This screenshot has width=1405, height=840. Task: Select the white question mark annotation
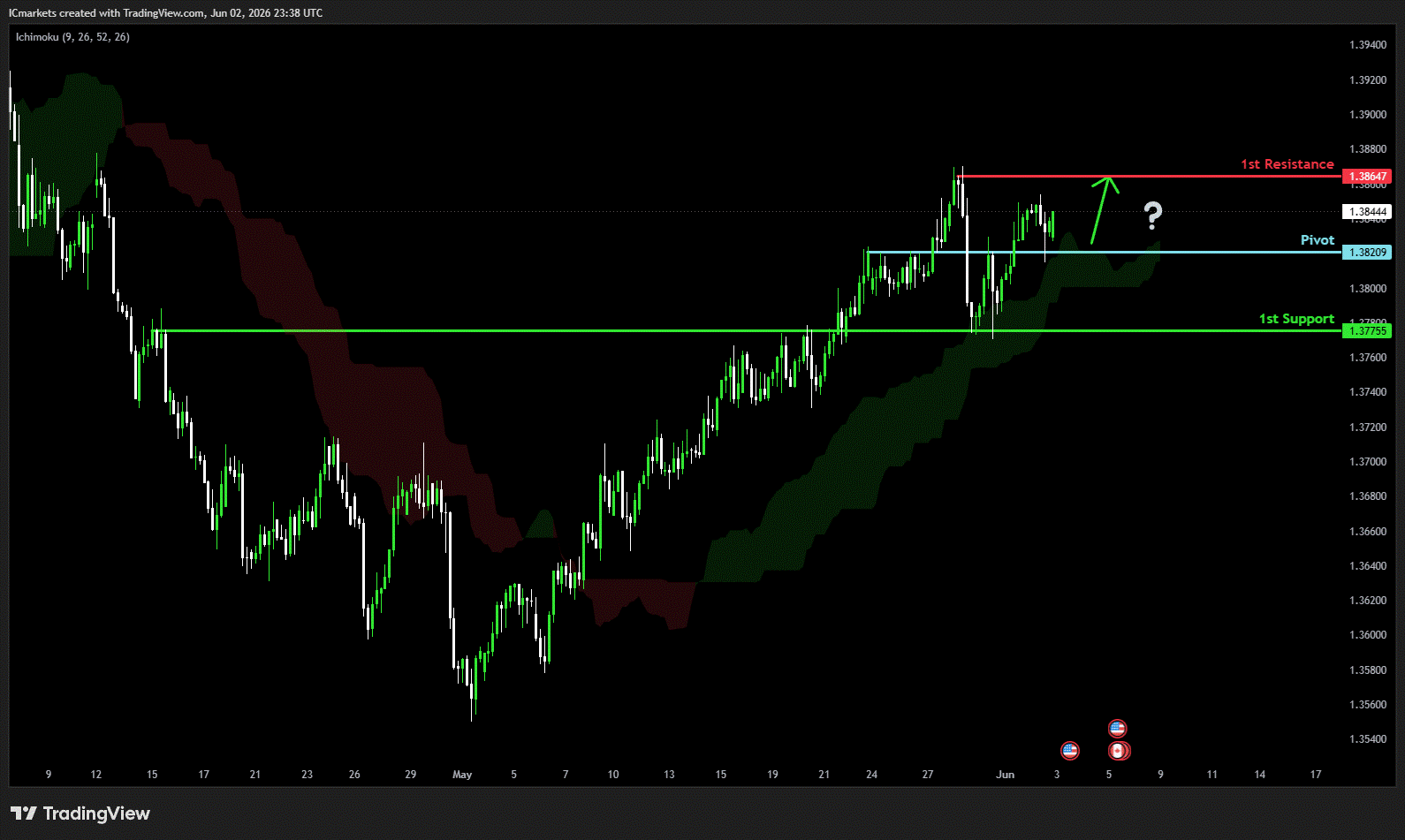1153,216
